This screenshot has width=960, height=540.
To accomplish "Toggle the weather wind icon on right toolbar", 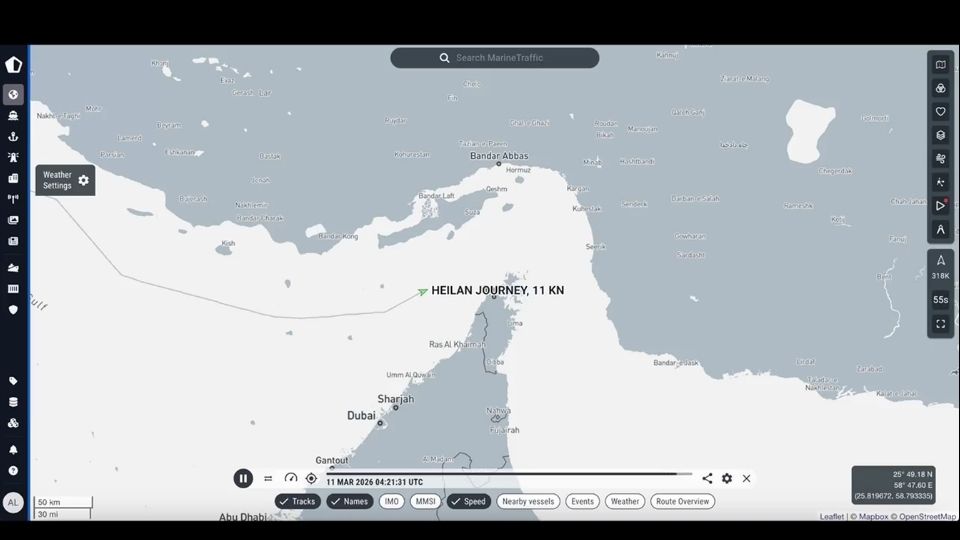I will 940,159.
